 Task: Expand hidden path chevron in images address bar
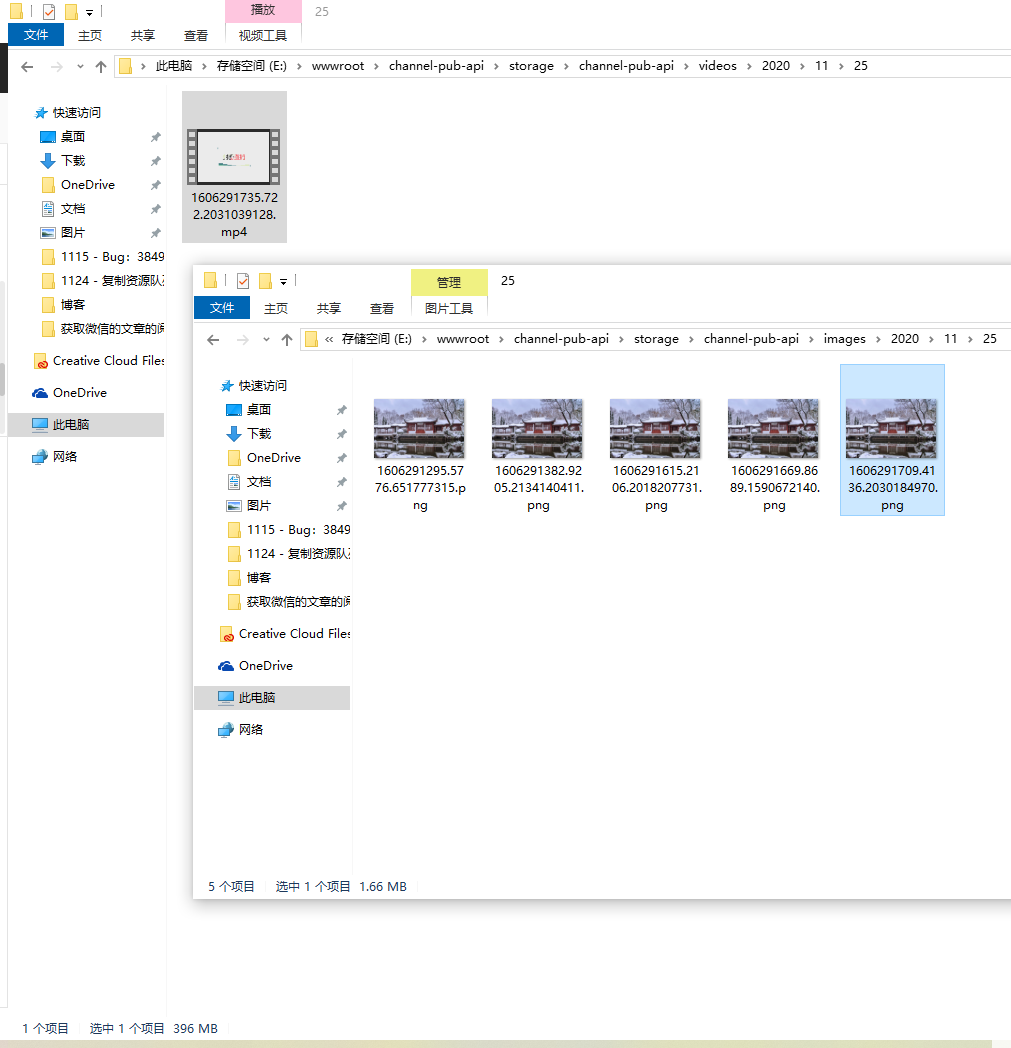click(x=329, y=340)
